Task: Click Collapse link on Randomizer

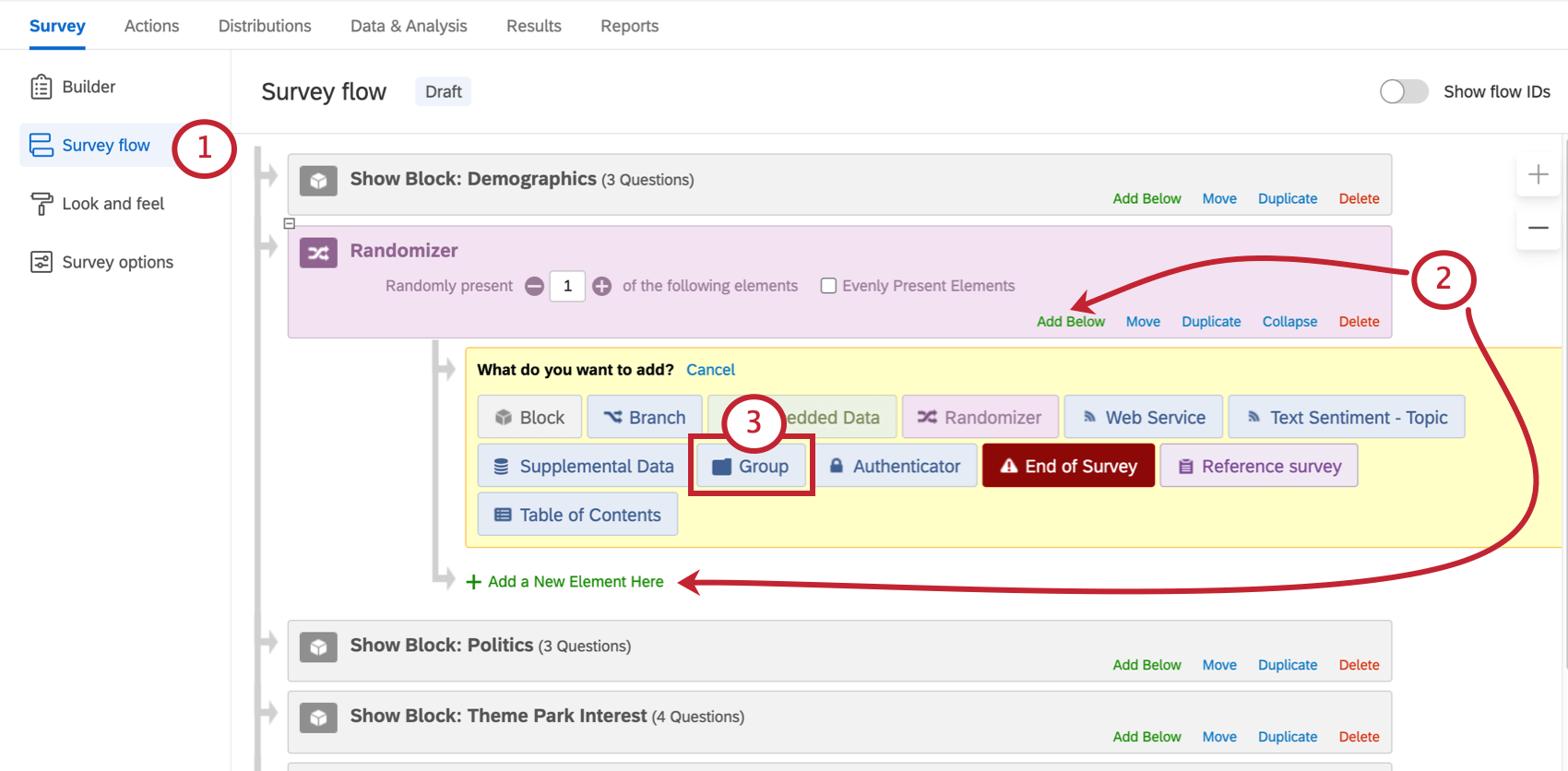Action: point(1289,322)
